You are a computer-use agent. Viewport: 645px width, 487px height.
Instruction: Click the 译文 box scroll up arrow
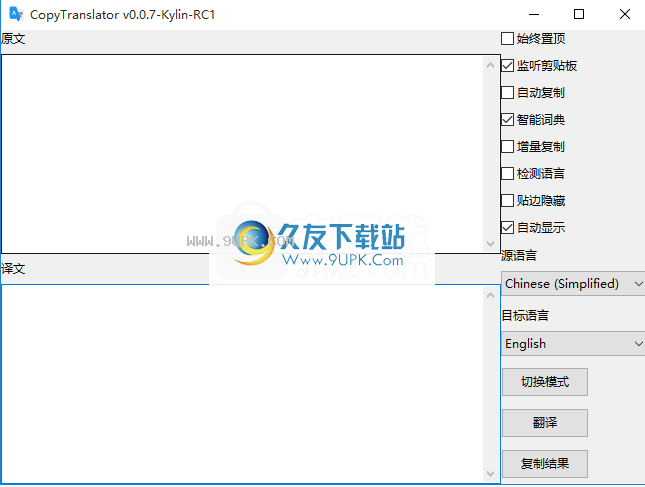[x=490, y=295]
